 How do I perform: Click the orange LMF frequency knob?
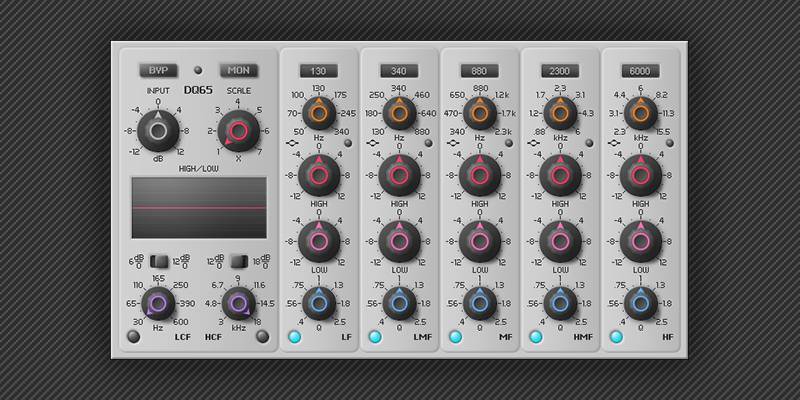coord(399,113)
